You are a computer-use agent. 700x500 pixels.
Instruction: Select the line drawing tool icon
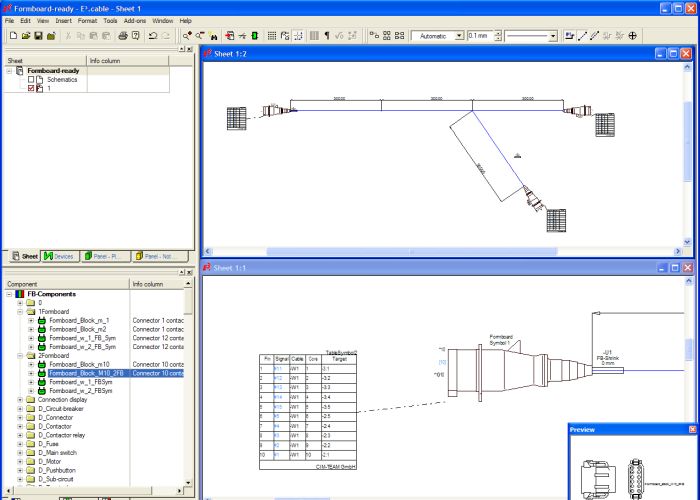[x=583, y=35]
